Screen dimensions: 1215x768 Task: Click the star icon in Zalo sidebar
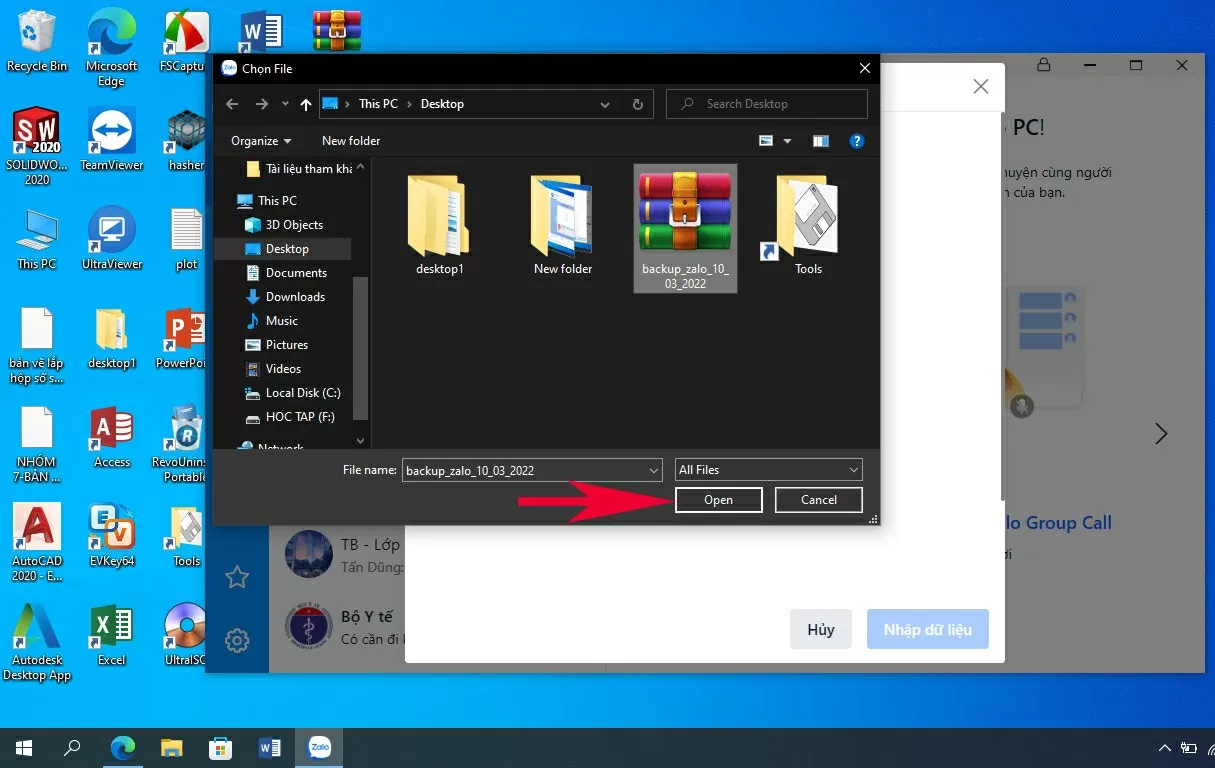(237, 577)
